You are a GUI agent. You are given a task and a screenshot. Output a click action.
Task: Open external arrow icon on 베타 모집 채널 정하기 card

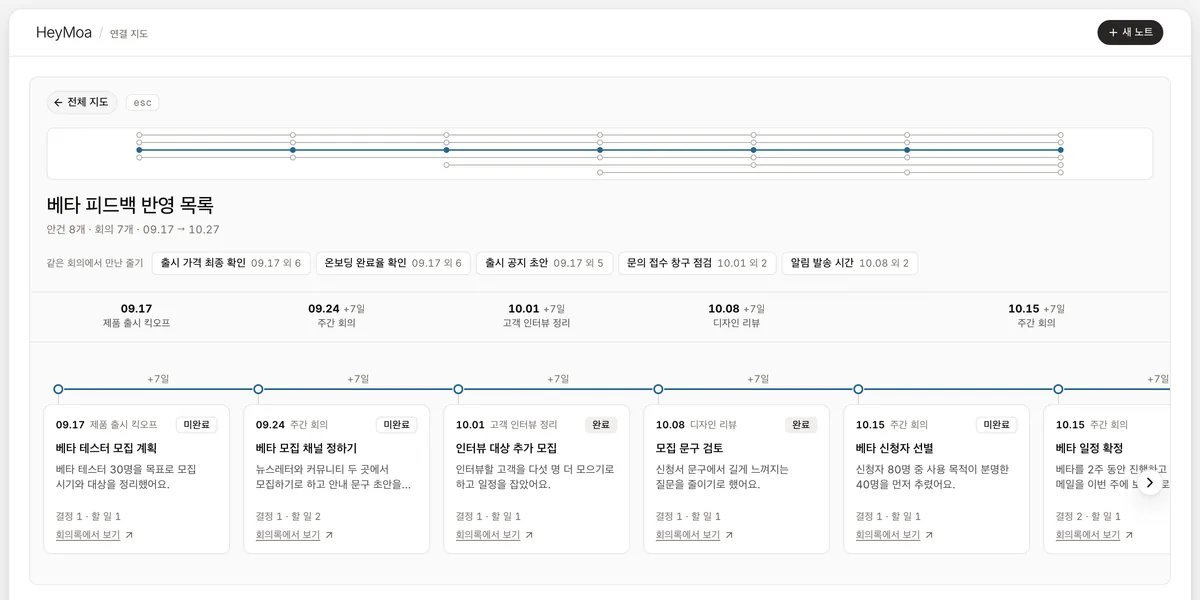pos(329,535)
